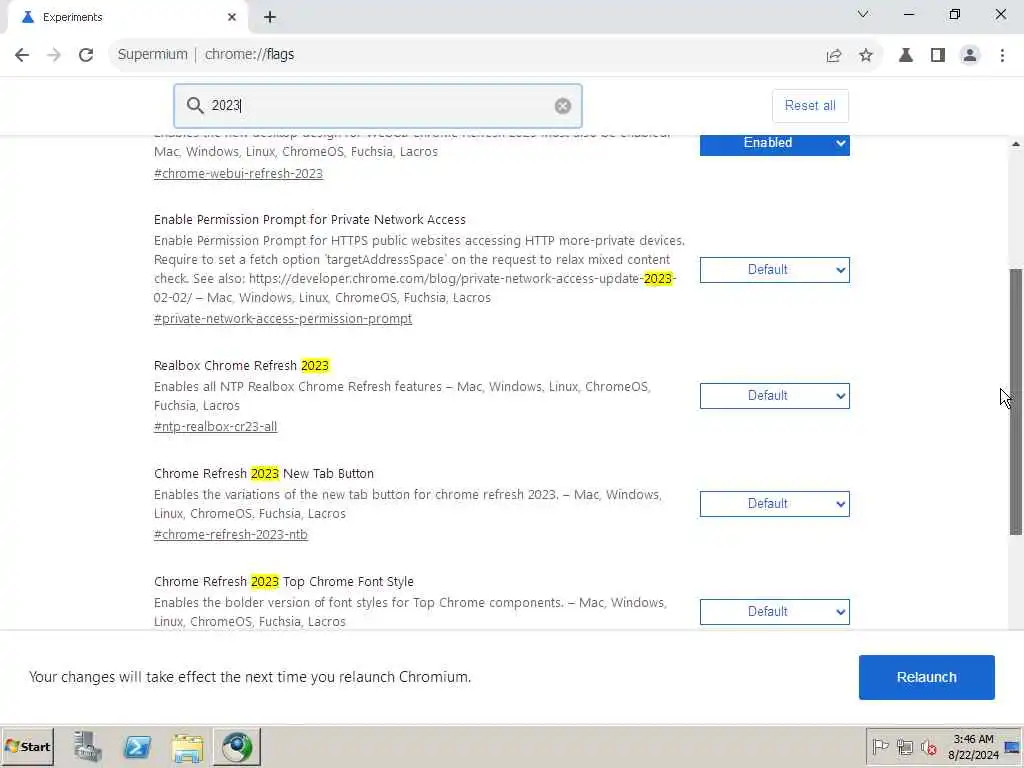Click the page vertical scrollbar thumb
The image size is (1024, 768).
[x=1016, y=402]
